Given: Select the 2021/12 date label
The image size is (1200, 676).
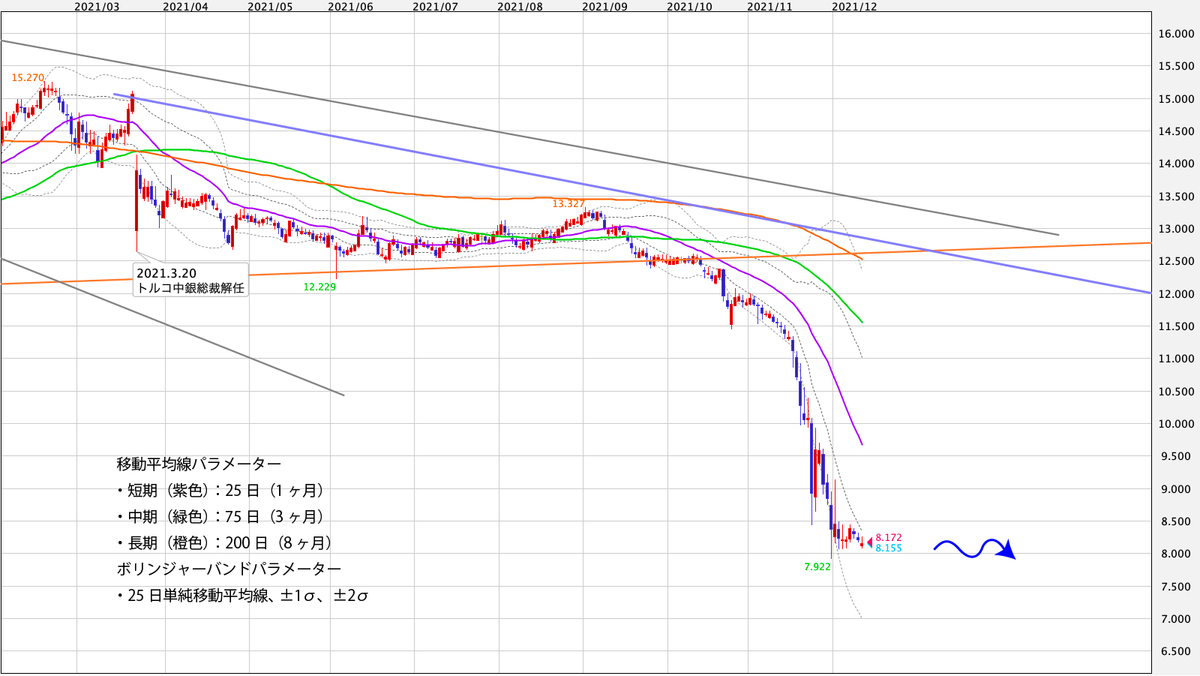Looking at the screenshot, I should coord(854,6).
